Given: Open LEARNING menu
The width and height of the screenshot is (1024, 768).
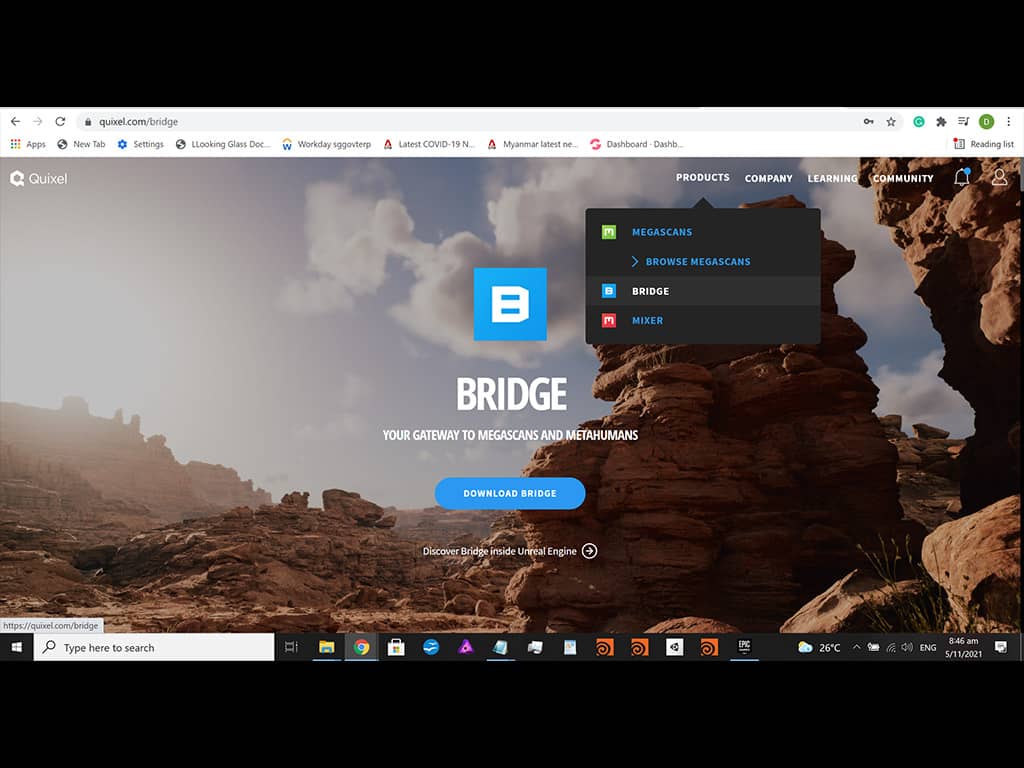Looking at the screenshot, I should click(832, 178).
